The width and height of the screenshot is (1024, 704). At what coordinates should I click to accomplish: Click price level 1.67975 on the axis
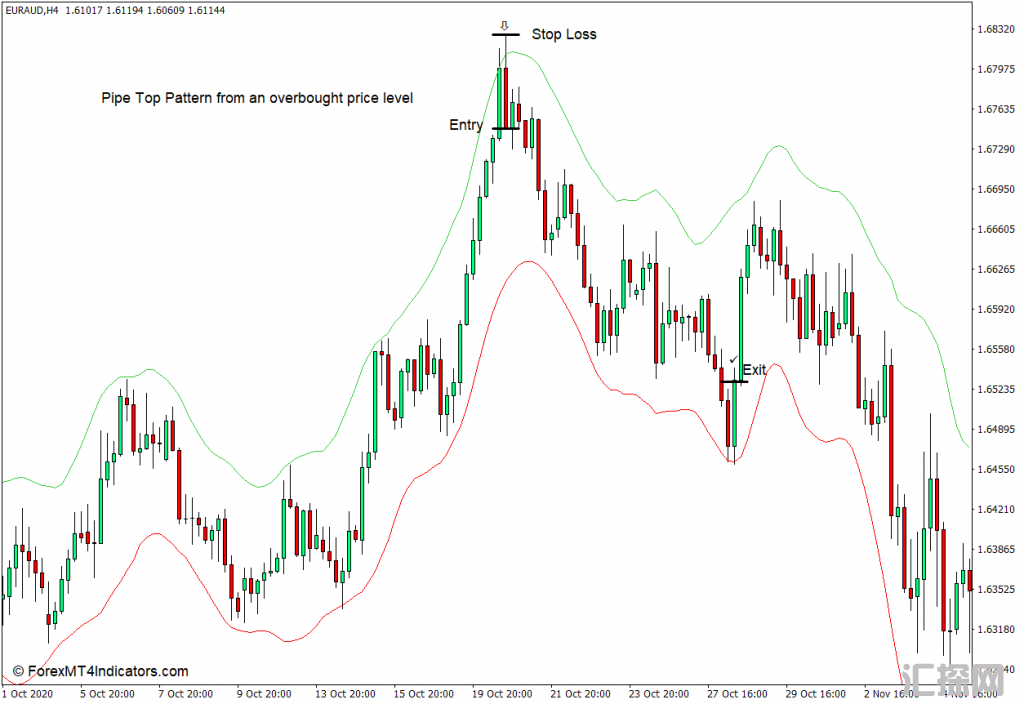[x=996, y=69]
